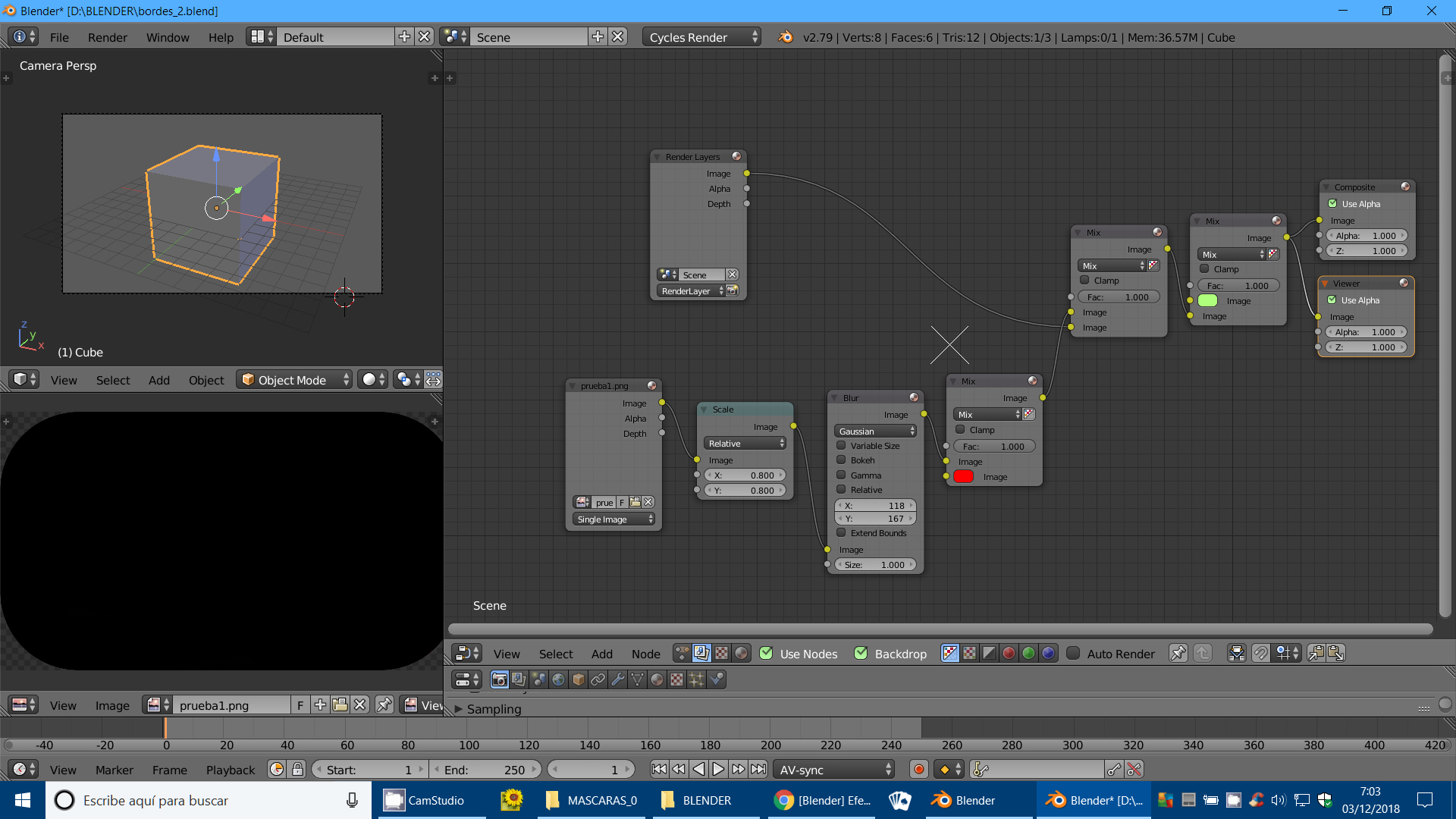Image resolution: width=1456 pixels, height=819 pixels.
Task: Open CamStudio from the Windows taskbar
Action: 425,801
